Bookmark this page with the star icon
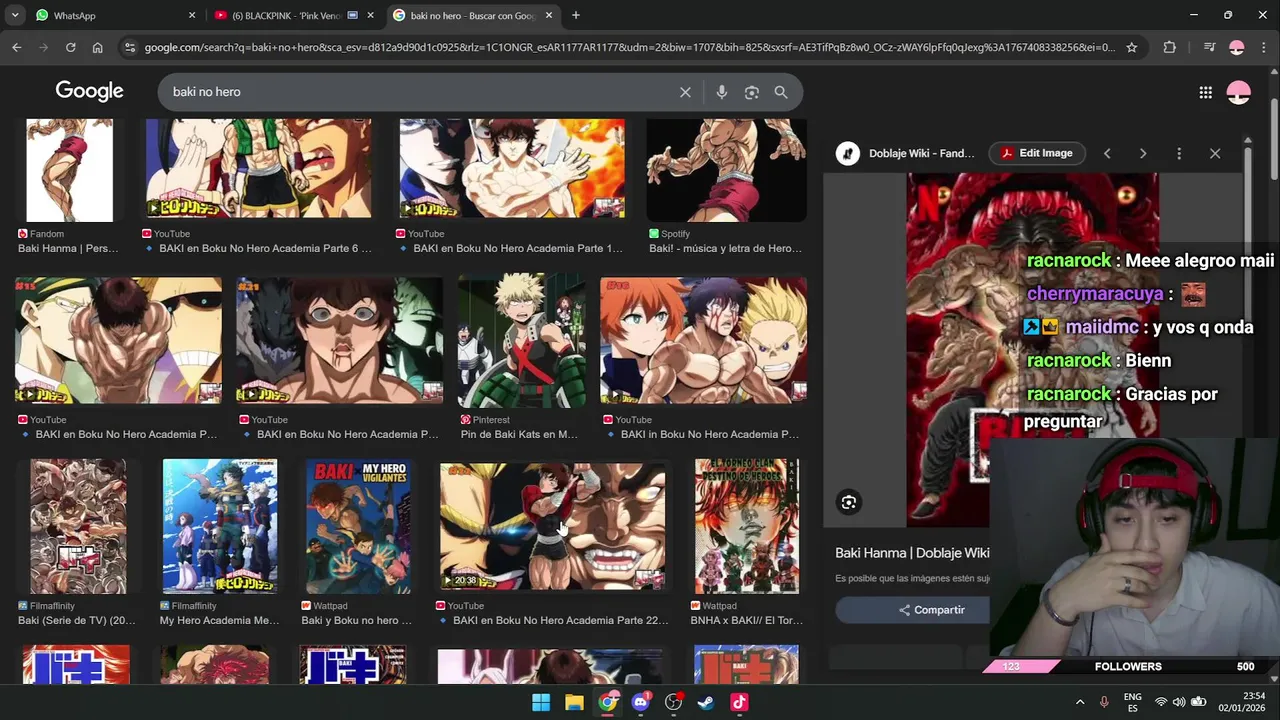1280x720 pixels. [x=1132, y=47]
